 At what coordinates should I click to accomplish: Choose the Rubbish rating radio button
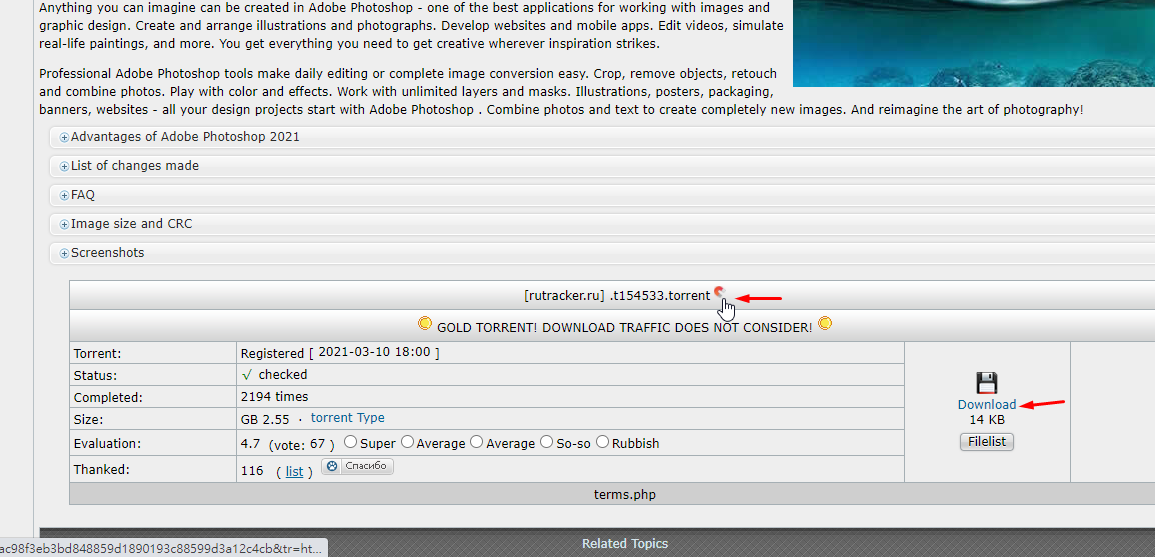coord(603,442)
